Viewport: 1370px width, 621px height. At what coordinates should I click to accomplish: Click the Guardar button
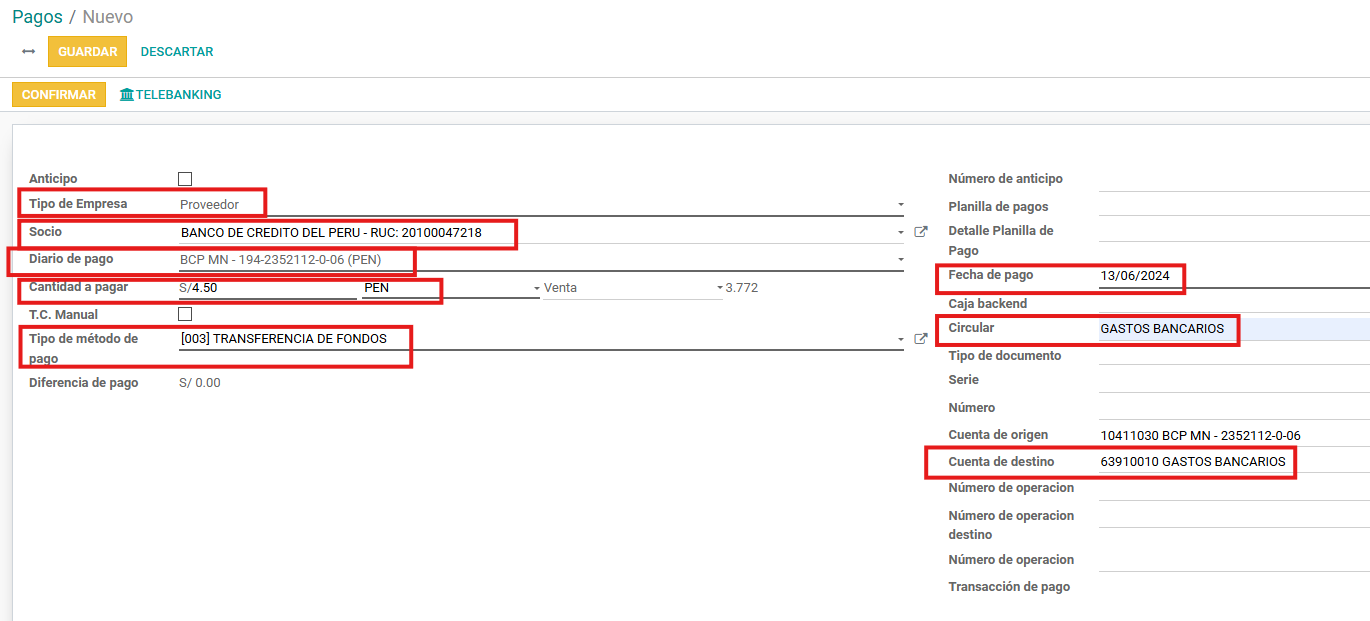click(x=87, y=52)
